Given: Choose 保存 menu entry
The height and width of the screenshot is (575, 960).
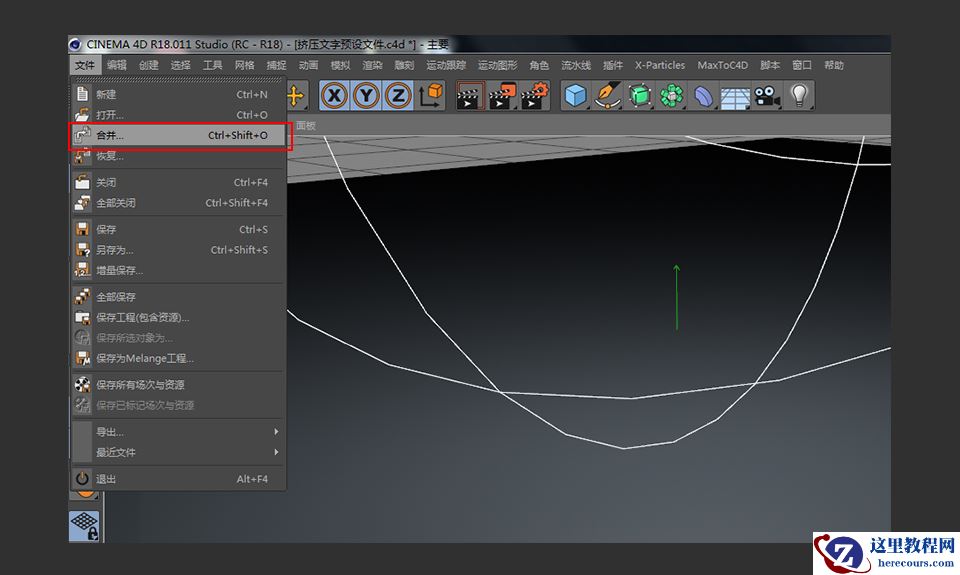Looking at the screenshot, I should [179, 230].
